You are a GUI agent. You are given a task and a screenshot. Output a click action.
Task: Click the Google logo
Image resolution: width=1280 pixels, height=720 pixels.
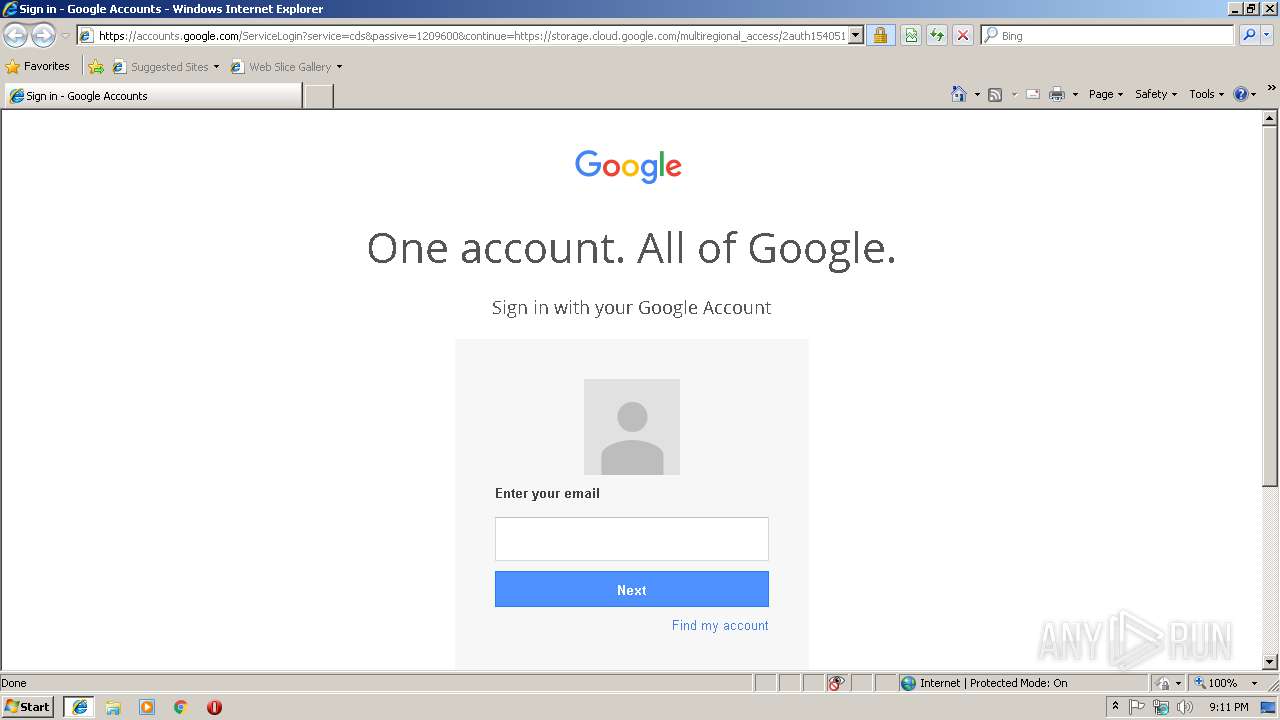[x=629, y=167]
